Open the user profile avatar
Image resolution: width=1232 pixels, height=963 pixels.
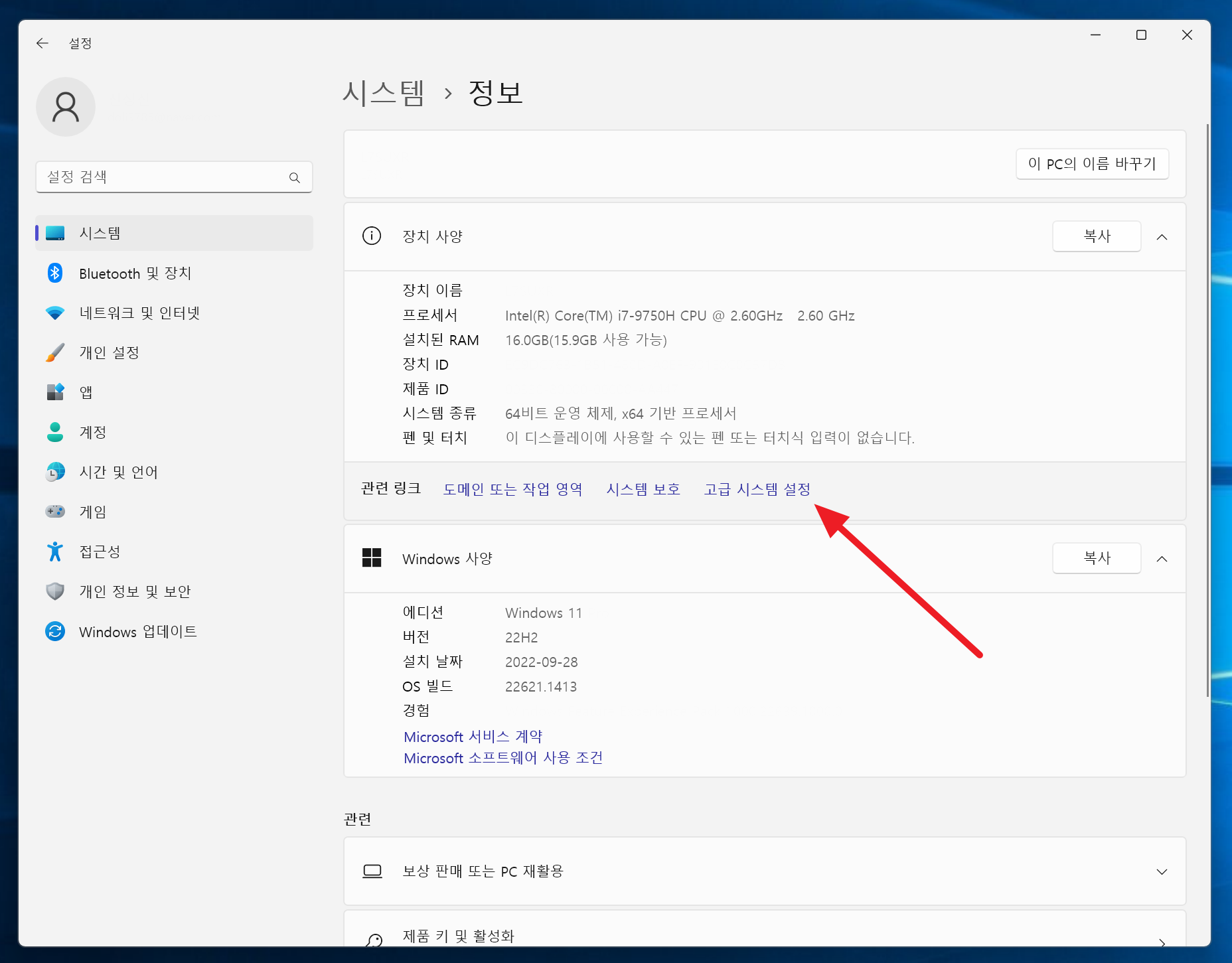(66, 107)
